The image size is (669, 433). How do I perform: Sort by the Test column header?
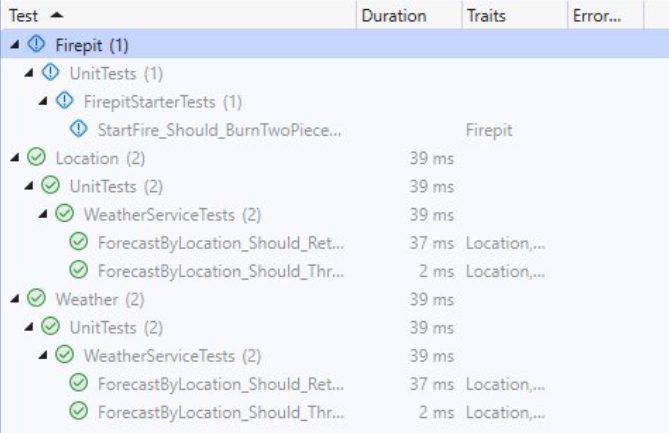(x=28, y=16)
